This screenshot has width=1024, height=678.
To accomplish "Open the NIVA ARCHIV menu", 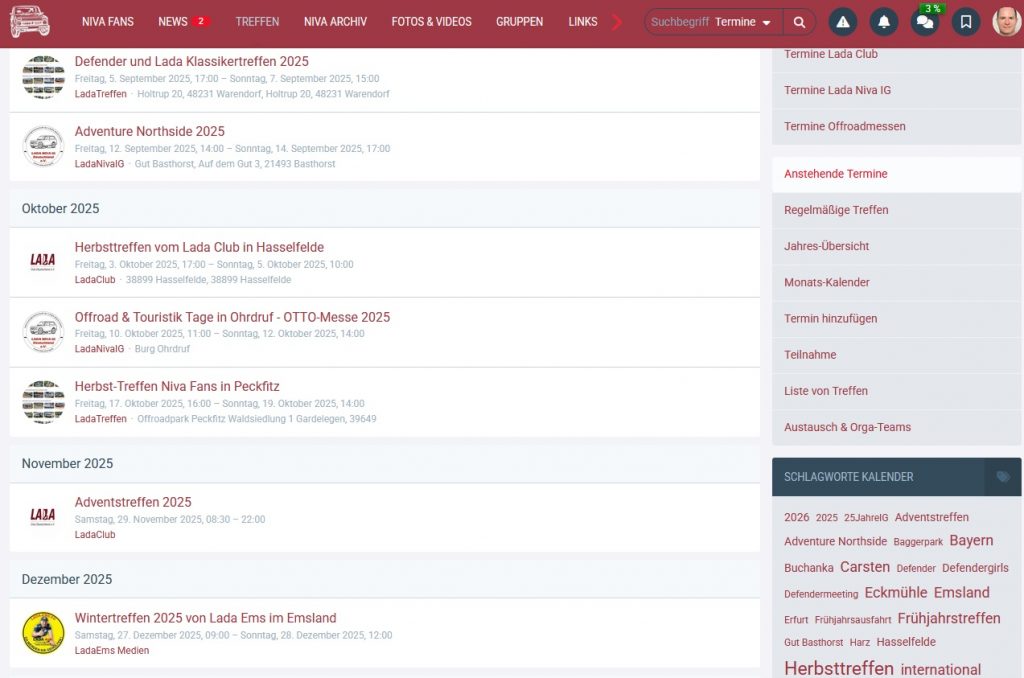I will click(x=335, y=22).
